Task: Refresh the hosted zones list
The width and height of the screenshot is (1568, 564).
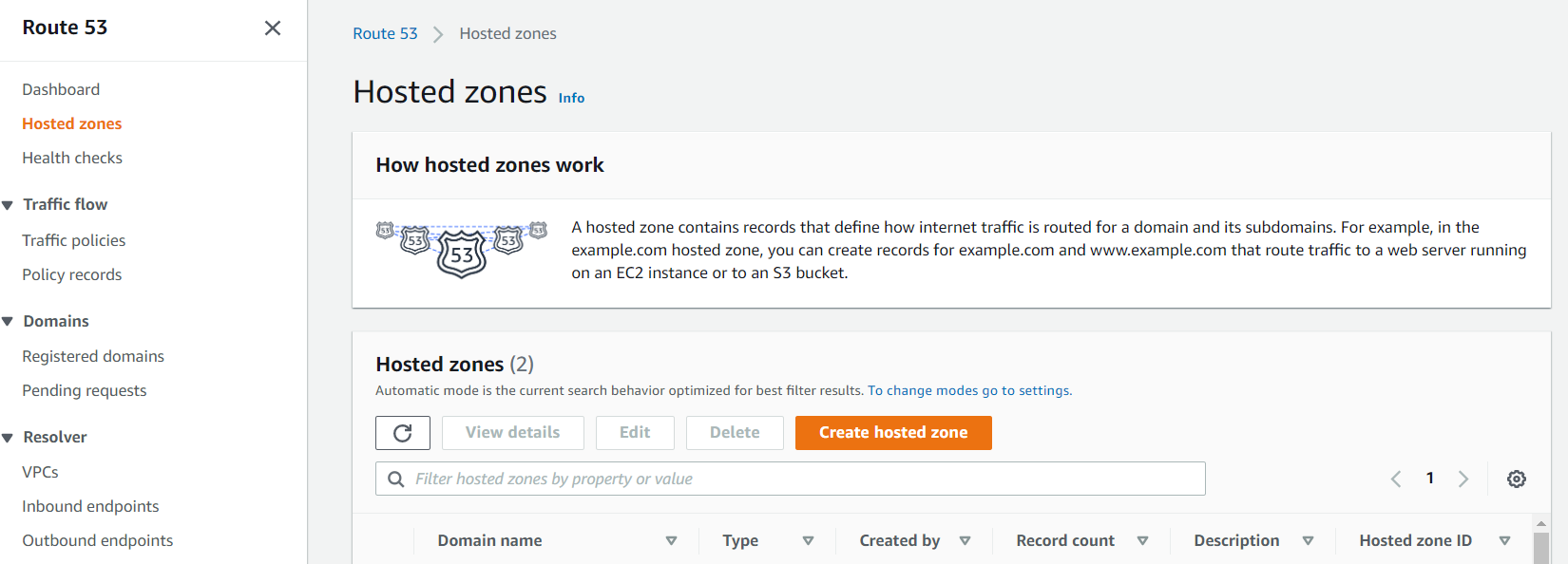Action: coord(403,433)
